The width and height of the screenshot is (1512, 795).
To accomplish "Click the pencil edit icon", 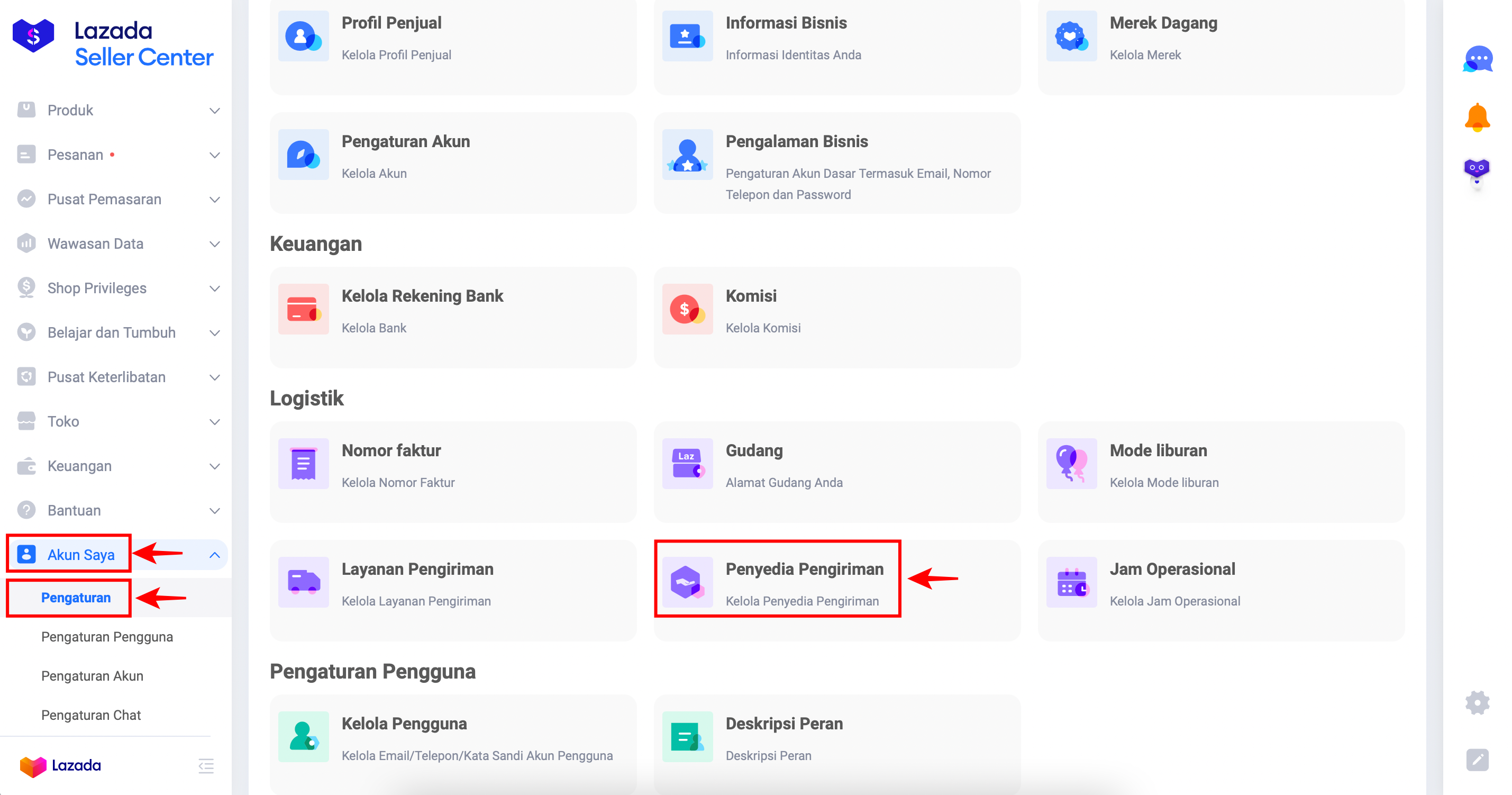I will [x=1477, y=760].
